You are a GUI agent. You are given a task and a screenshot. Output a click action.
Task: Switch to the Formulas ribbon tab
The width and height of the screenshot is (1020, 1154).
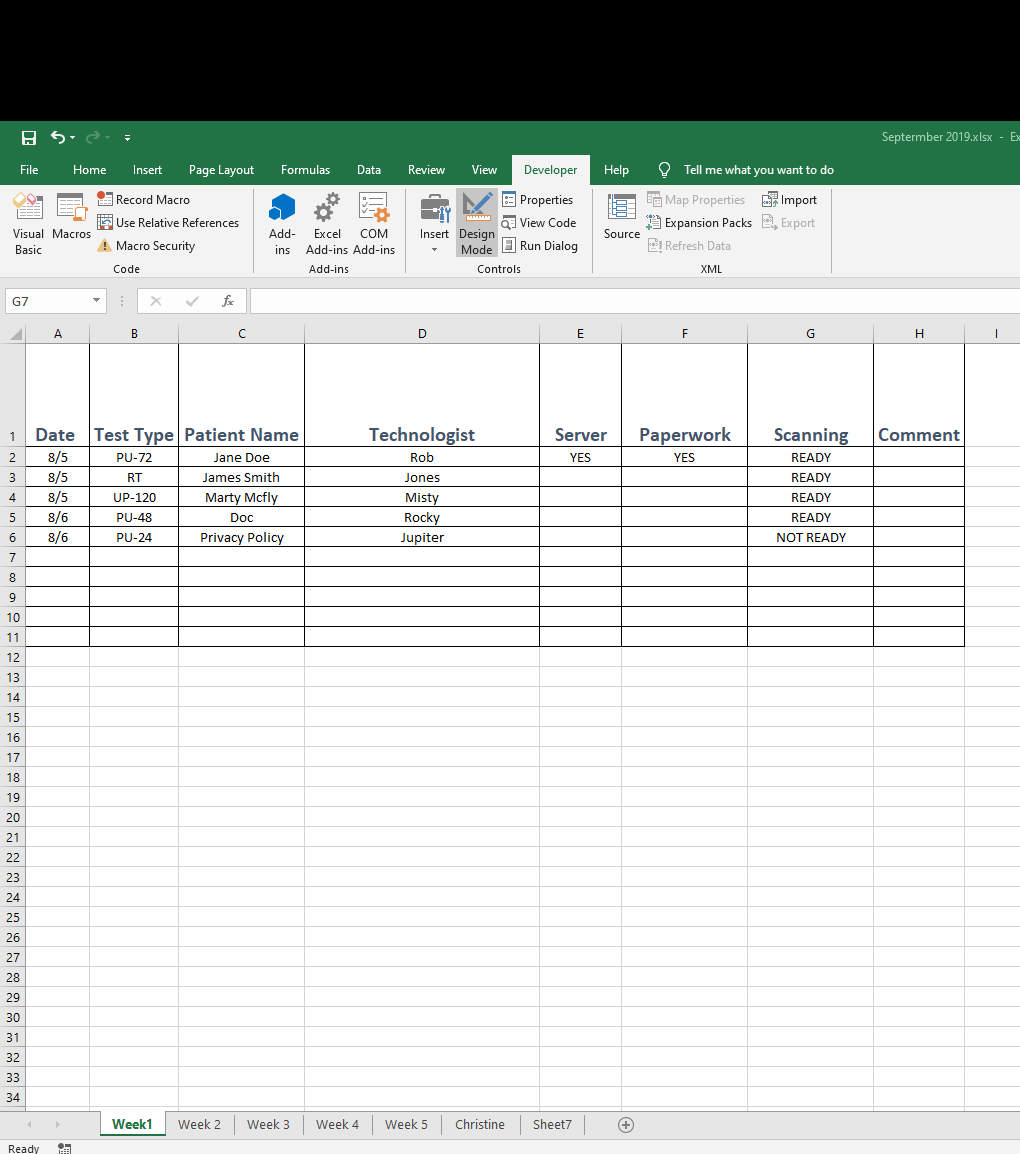305,169
